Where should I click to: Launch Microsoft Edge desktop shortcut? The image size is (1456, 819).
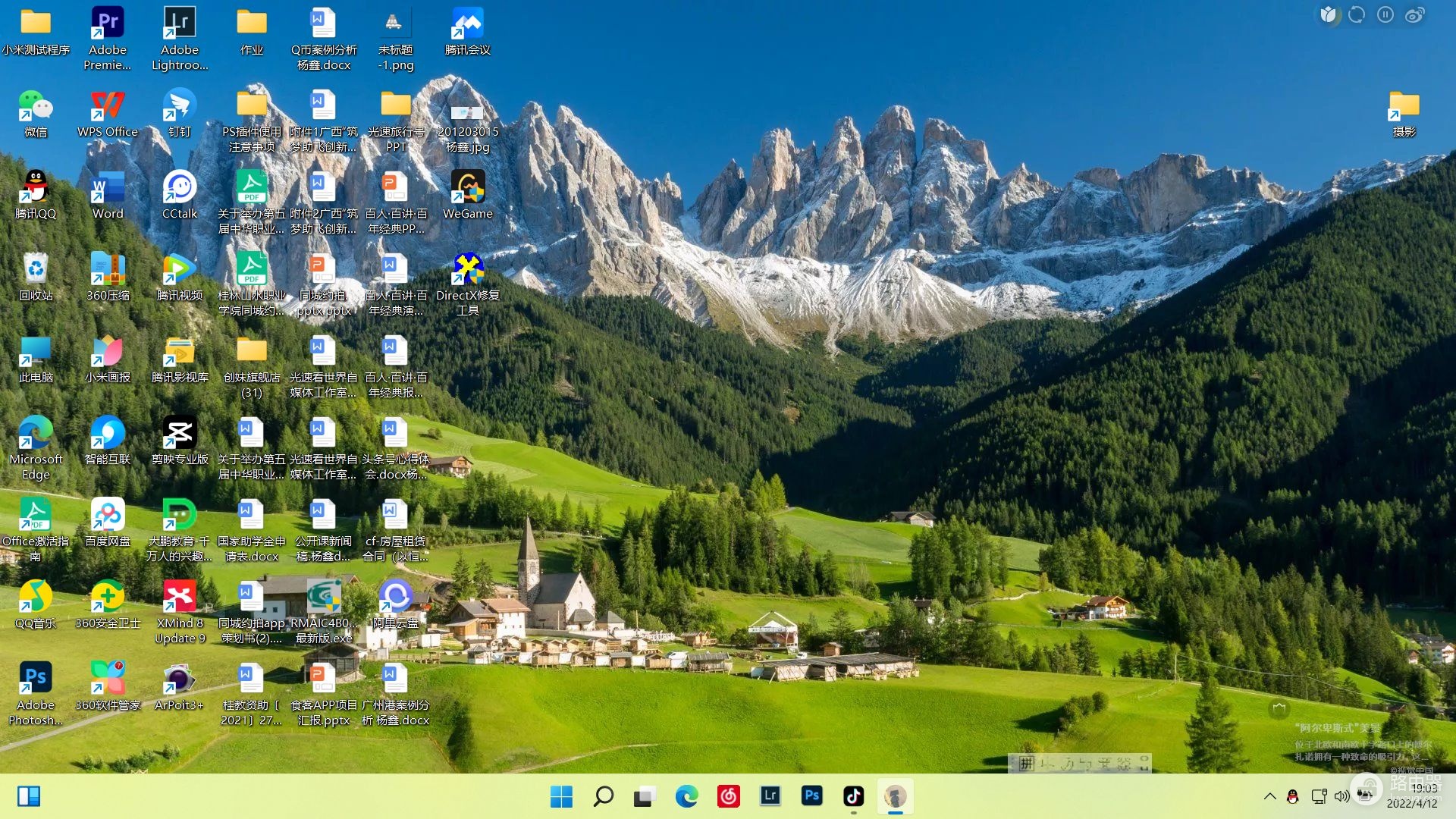(36, 449)
